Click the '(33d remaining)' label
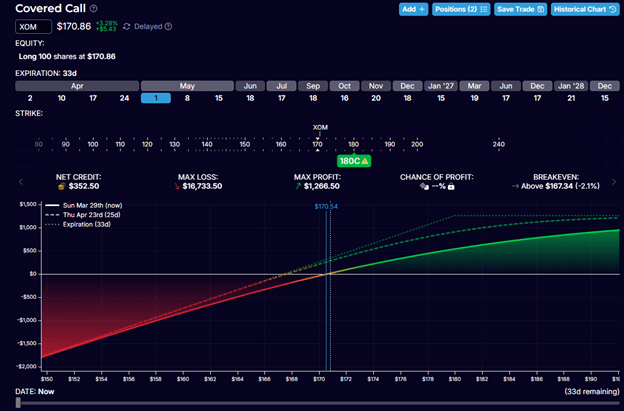Viewport: 624px width, 411px height. coord(592,392)
